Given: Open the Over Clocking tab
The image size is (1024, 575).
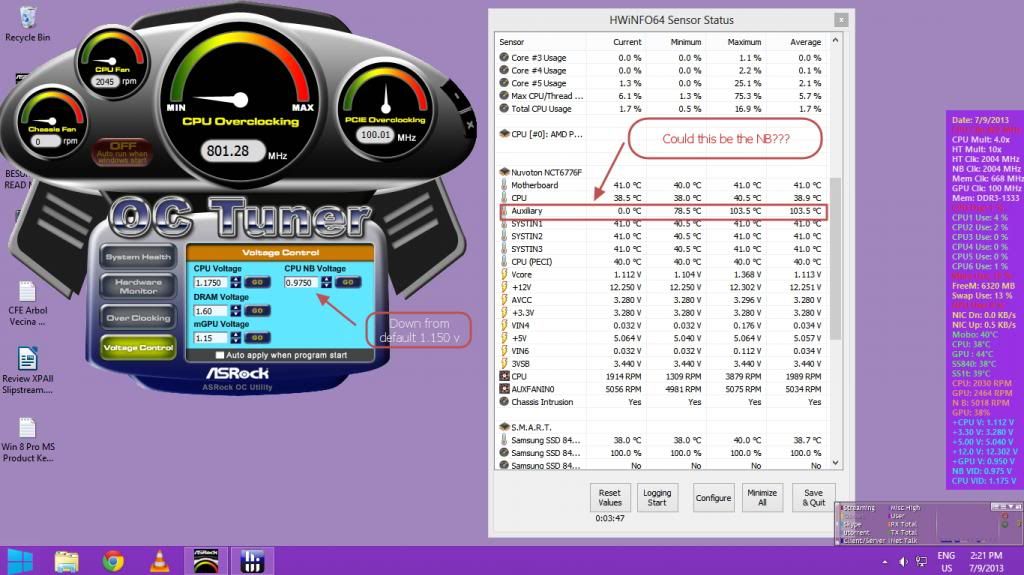Looking at the screenshot, I should 138,318.
